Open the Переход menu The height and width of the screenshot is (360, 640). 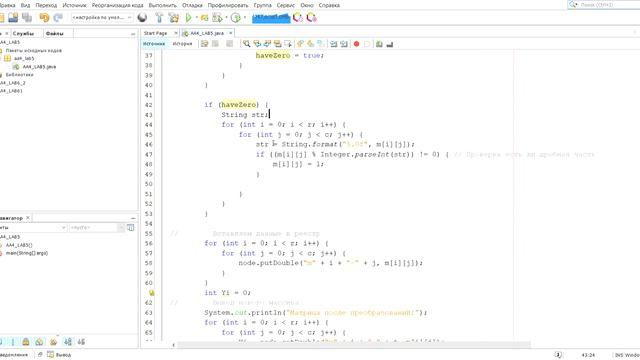click(x=46, y=5)
